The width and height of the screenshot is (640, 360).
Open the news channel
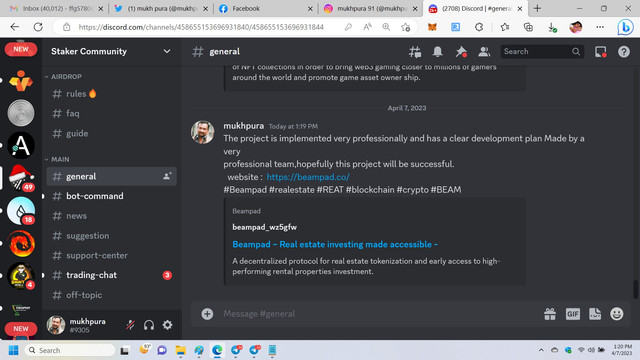(x=111, y=216)
